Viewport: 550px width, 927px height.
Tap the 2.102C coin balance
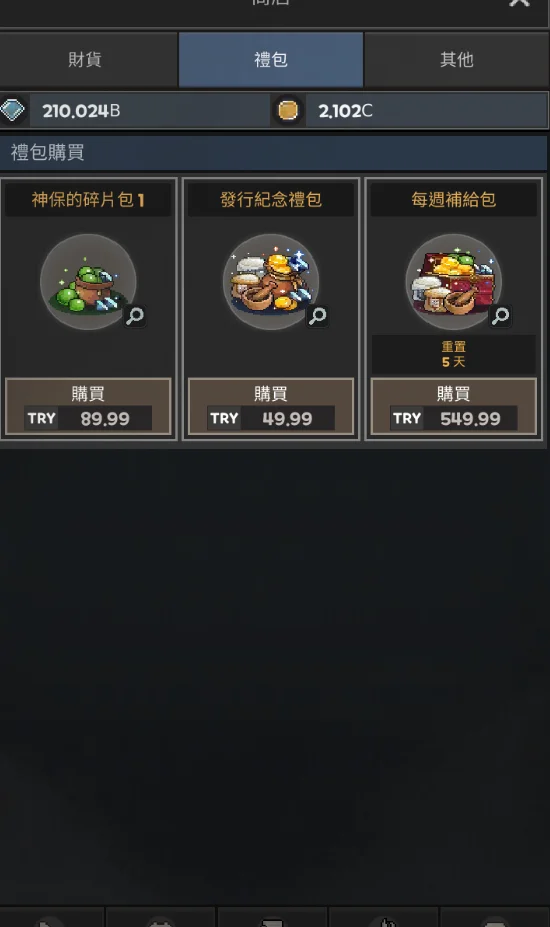pyautogui.click(x=345, y=111)
